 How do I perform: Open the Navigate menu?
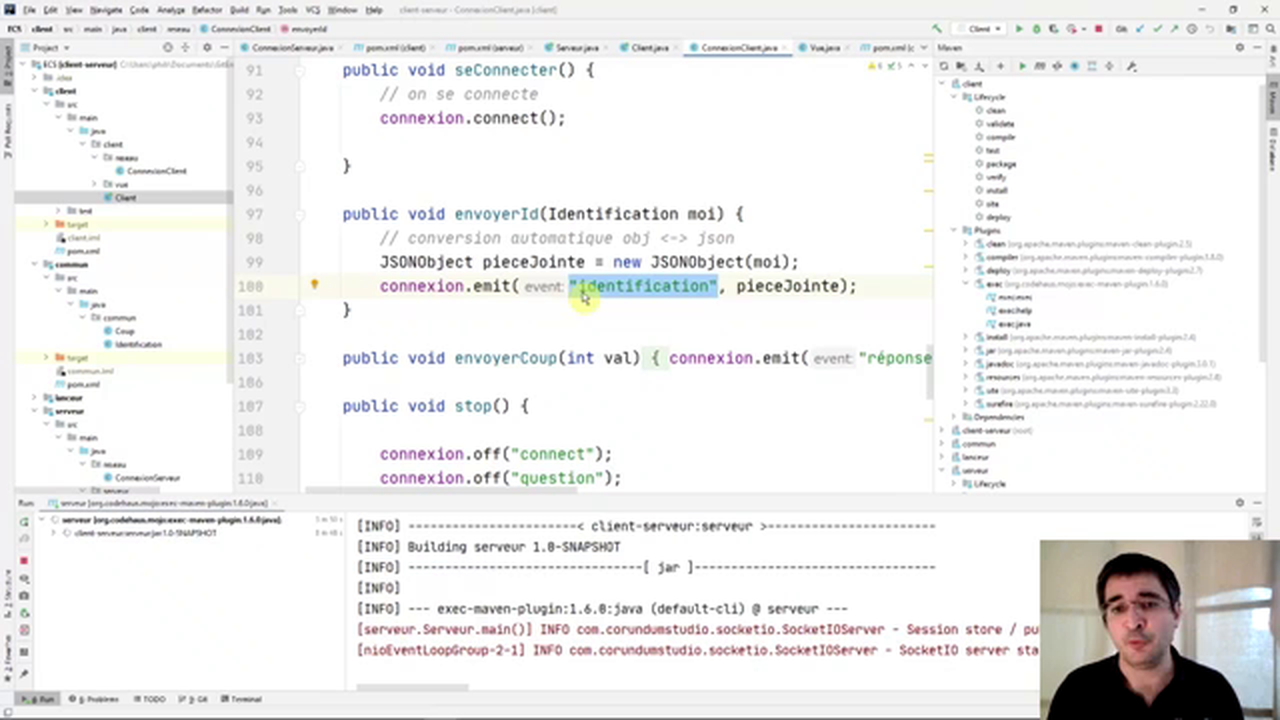click(x=106, y=10)
